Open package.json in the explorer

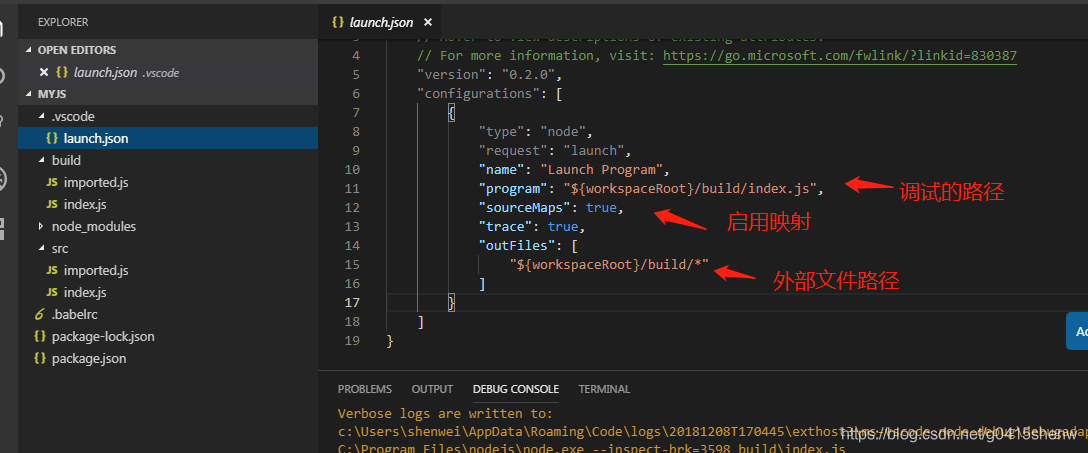pyautogui.click(x=89, y=359)
